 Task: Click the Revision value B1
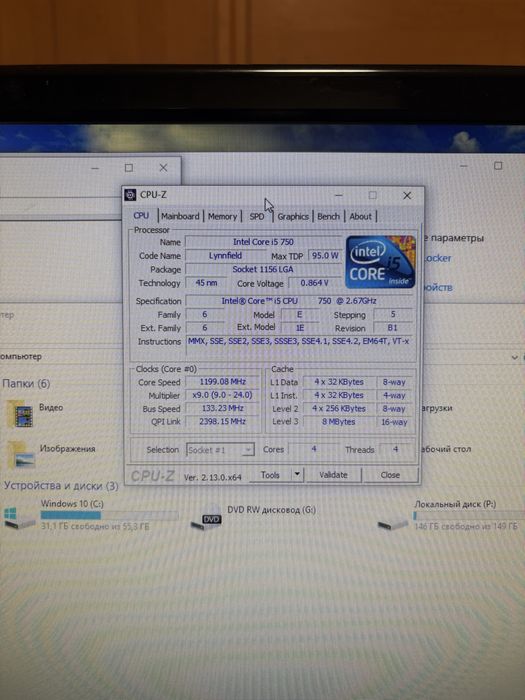[x=392, y=328]
